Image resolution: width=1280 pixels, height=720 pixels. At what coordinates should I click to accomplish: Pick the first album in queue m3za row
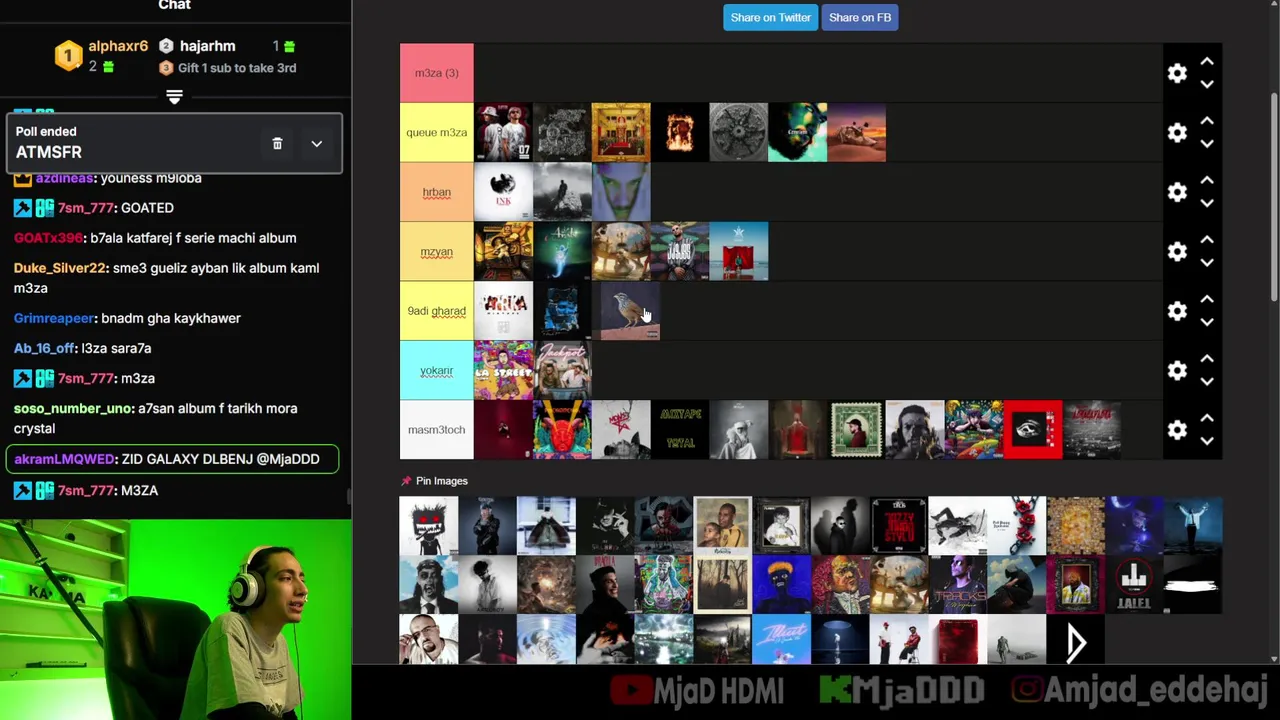pyautogui.click(x=503, y=132)
